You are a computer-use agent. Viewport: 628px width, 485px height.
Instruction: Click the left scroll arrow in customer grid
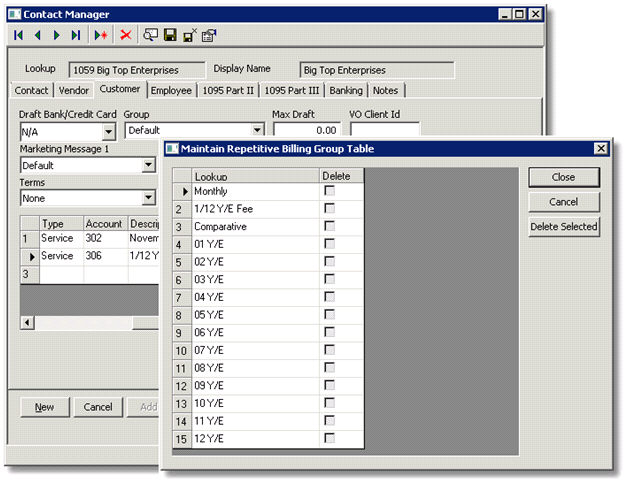[27, 322]
